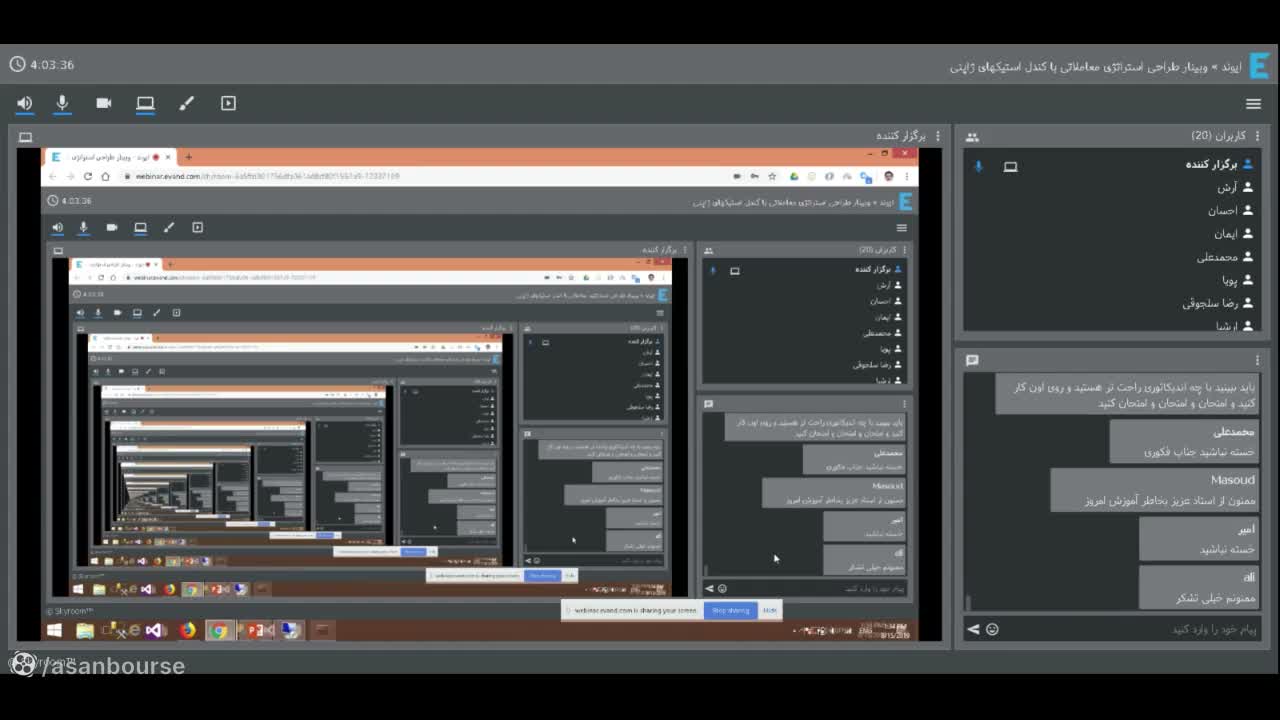Screen dimensions: 1280x720
Task: Click the امیر chat message bubble
Action: pyautogui.click(x=1199, y=539)
